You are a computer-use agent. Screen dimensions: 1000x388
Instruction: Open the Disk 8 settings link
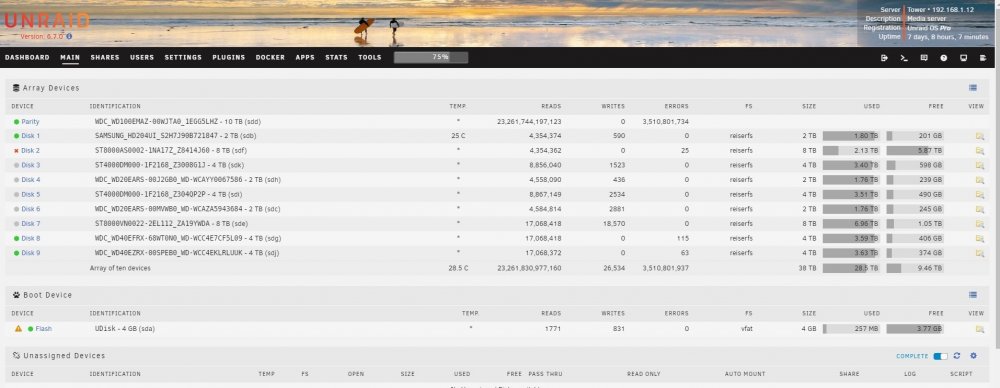pos(31,239)
